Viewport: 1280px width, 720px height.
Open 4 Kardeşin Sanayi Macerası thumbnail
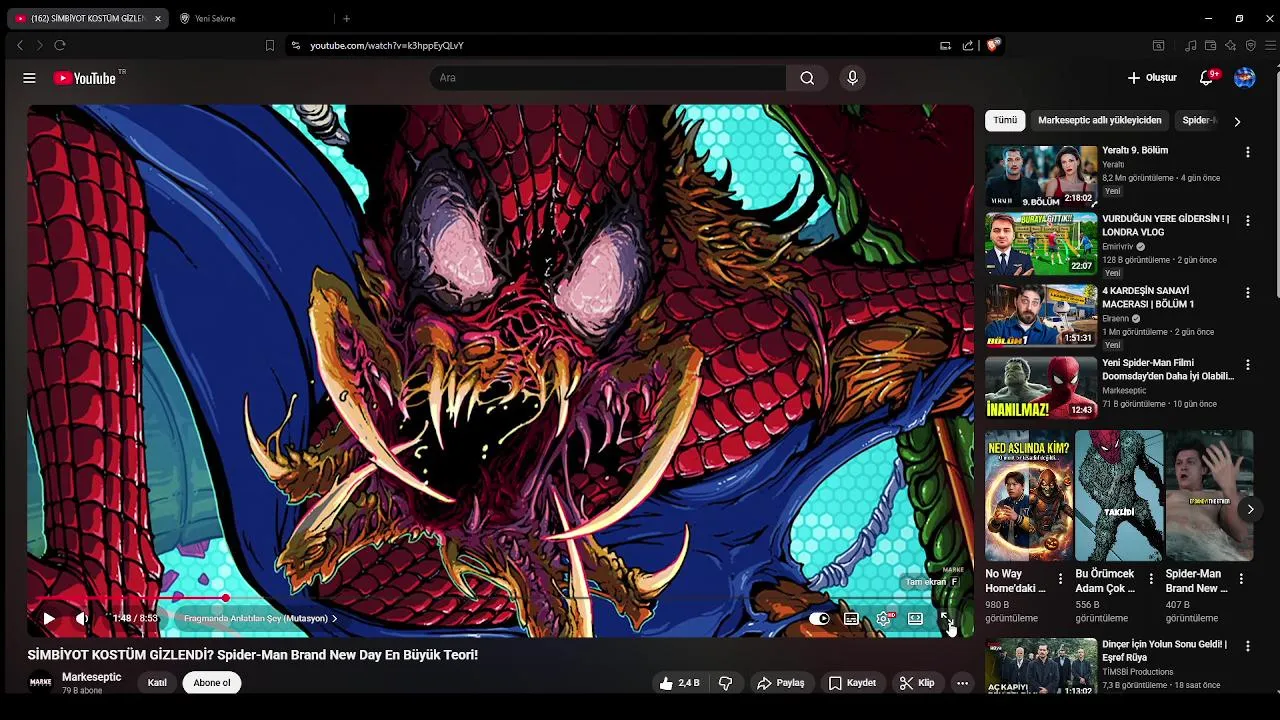[1041, 315]
